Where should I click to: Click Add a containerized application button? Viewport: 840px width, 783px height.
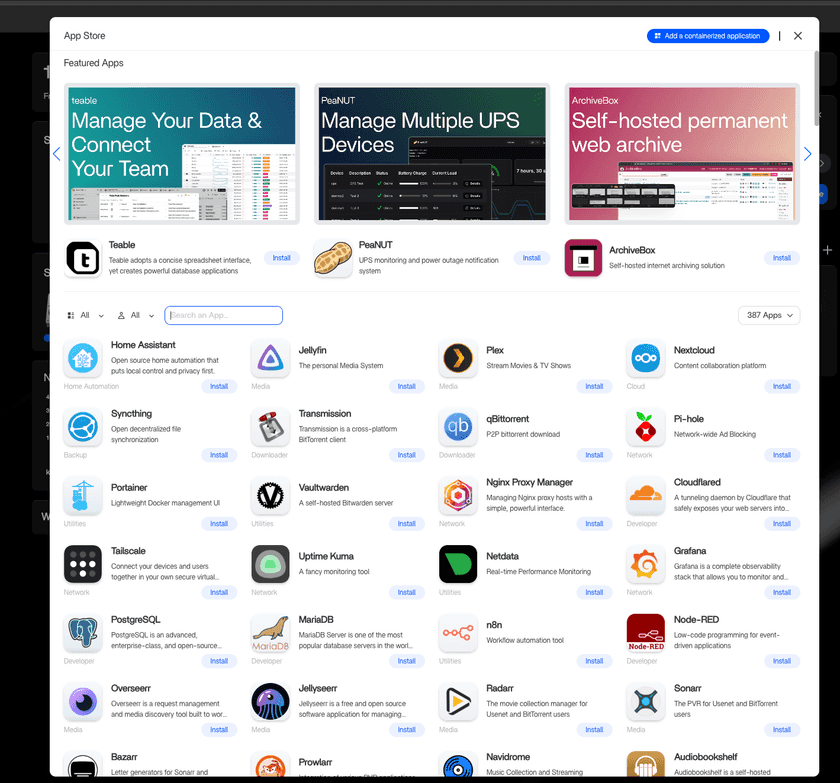[x=708, y=36]
